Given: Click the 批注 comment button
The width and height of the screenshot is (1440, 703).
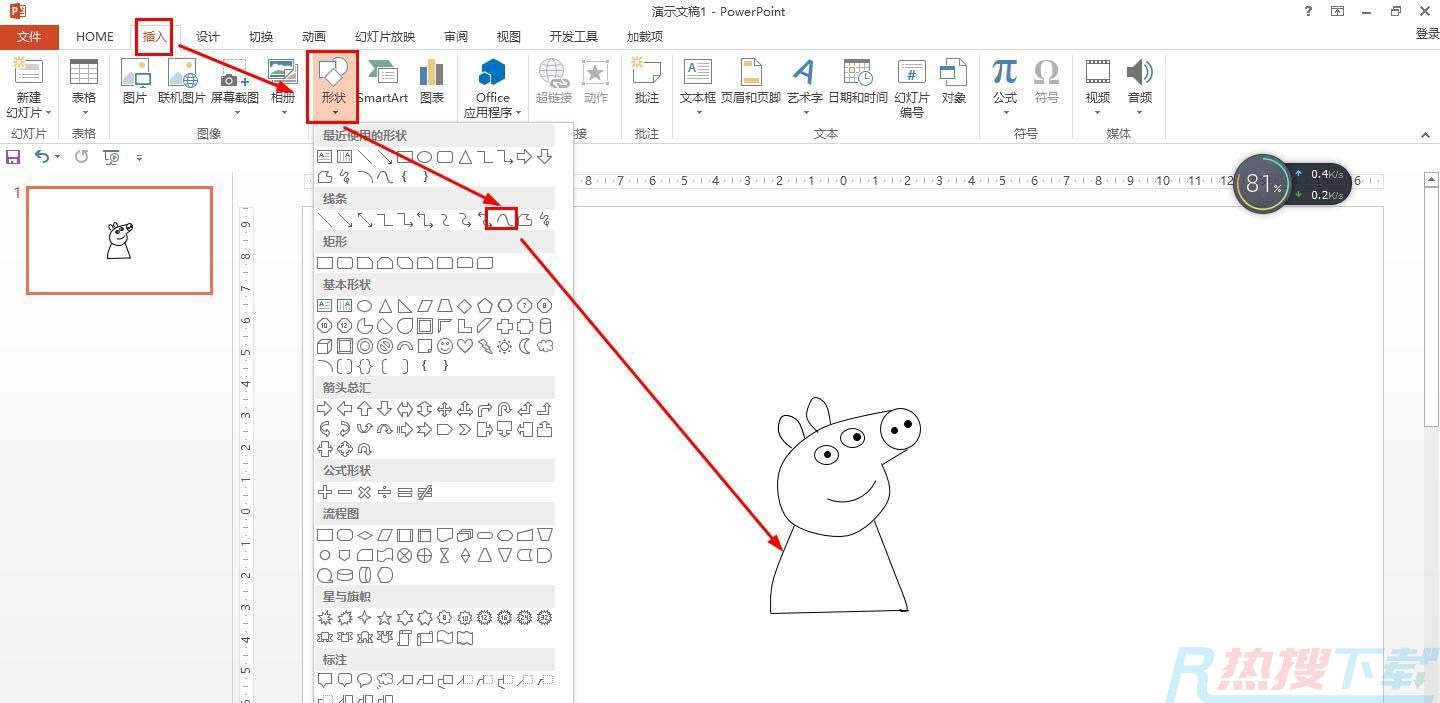Looking at the screenshot, I should coord(647,81).
